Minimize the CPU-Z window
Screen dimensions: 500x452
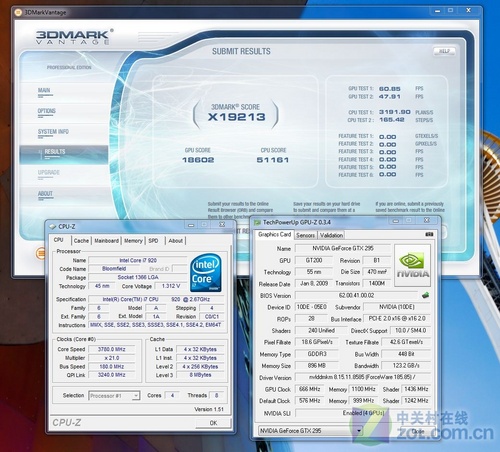tap(191, 225)
